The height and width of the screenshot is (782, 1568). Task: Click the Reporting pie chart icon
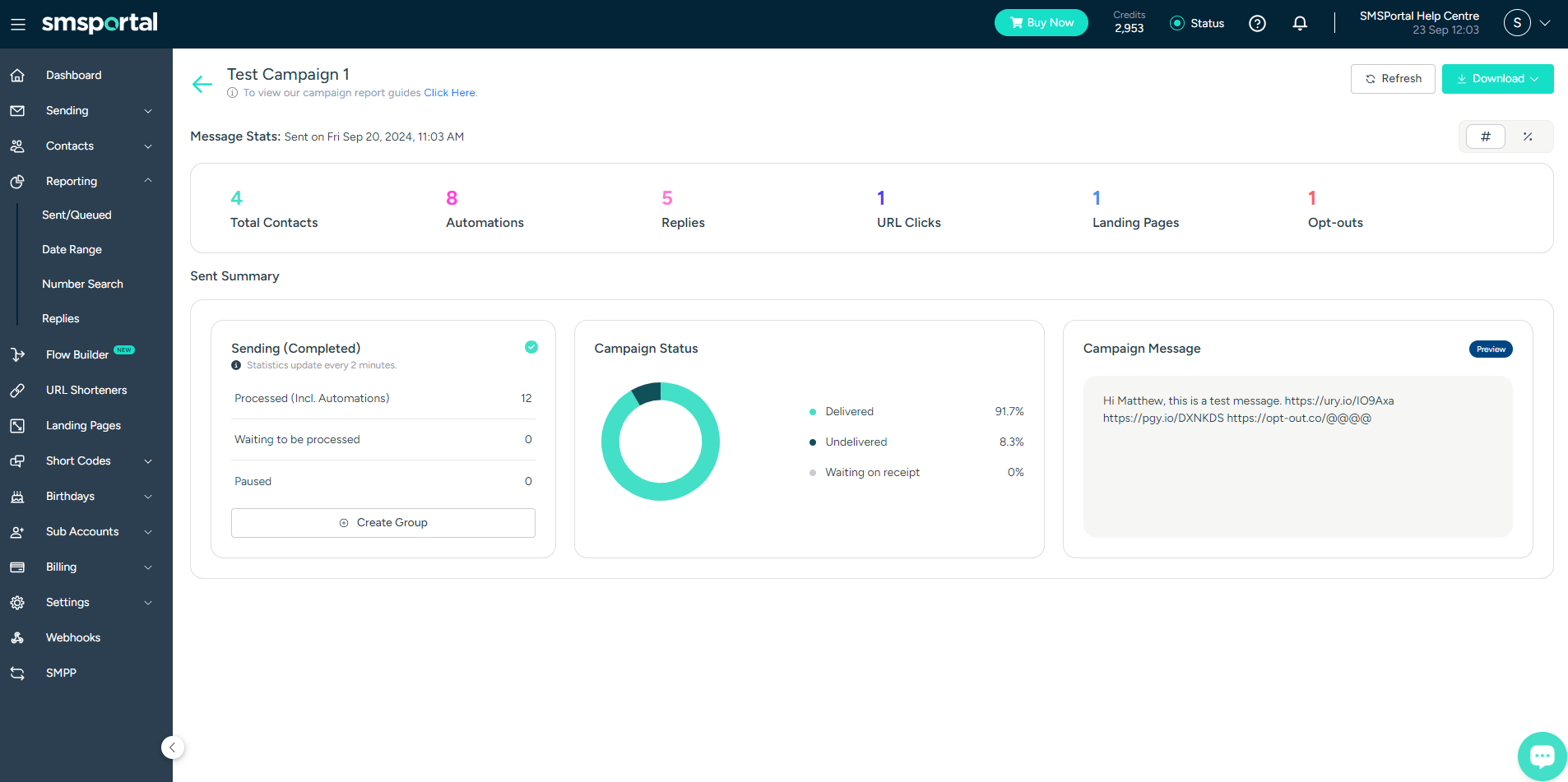tap(17, 181)
